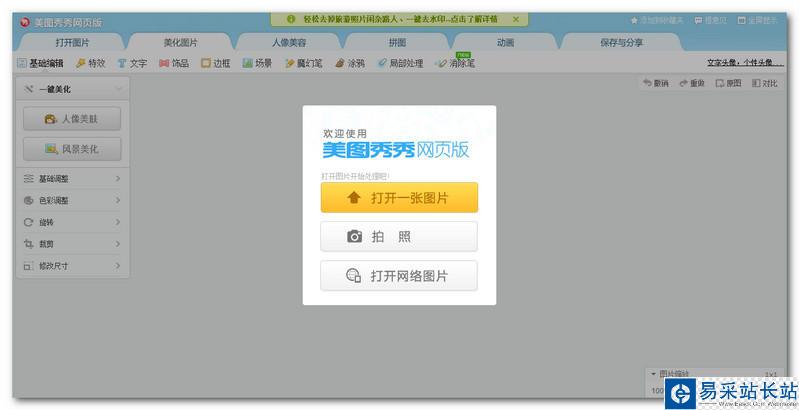
Task: Switch to the 人像美容 tab
Action: tap(288, 42)
